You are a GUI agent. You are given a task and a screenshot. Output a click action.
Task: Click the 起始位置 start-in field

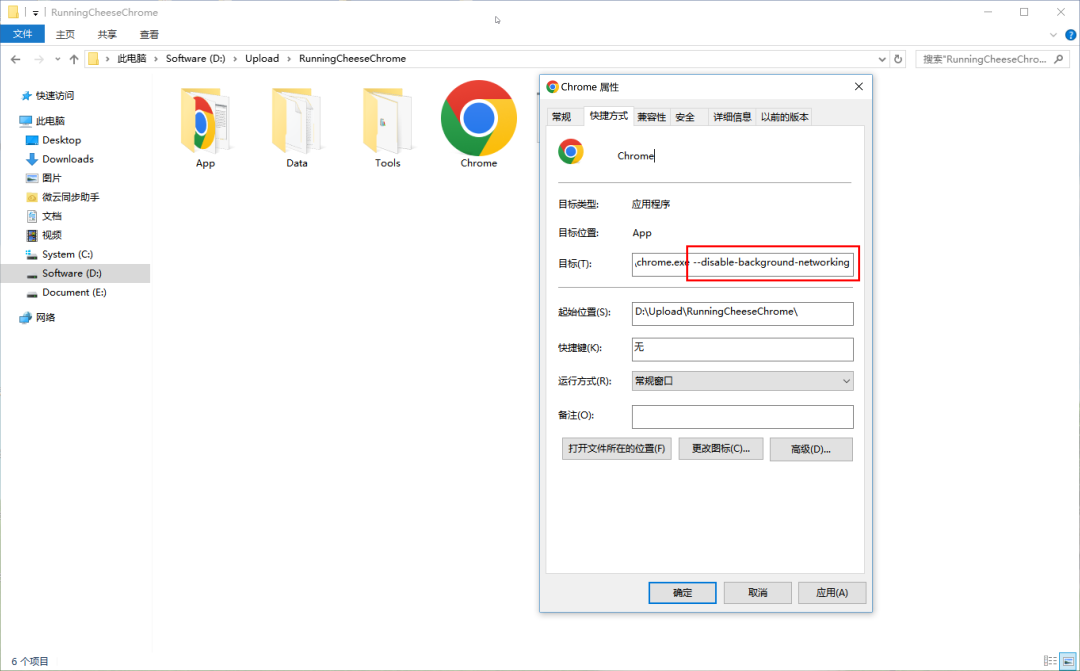click(742, 313)
